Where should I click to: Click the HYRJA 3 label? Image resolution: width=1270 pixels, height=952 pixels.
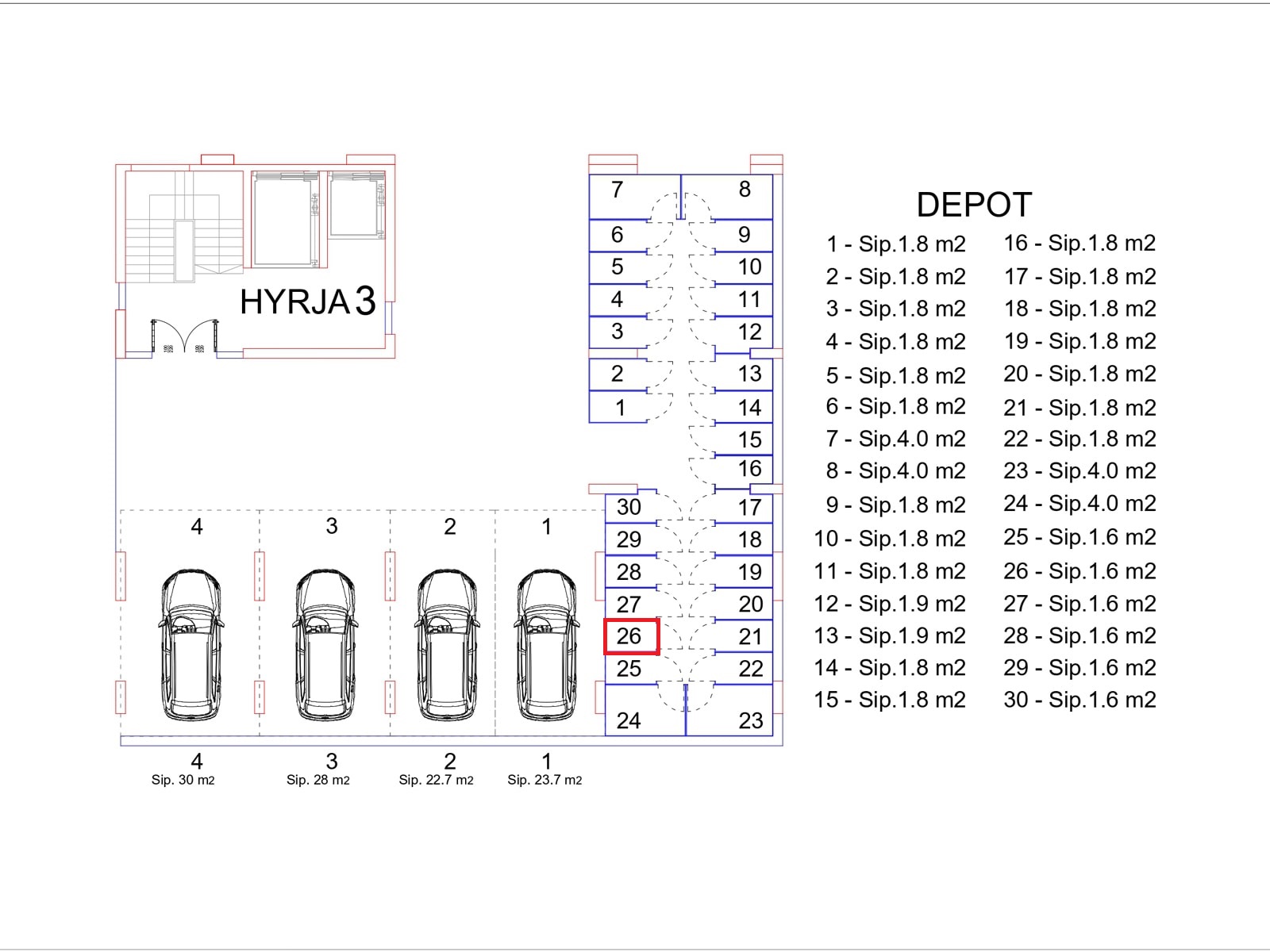click(x=307, y=301)
